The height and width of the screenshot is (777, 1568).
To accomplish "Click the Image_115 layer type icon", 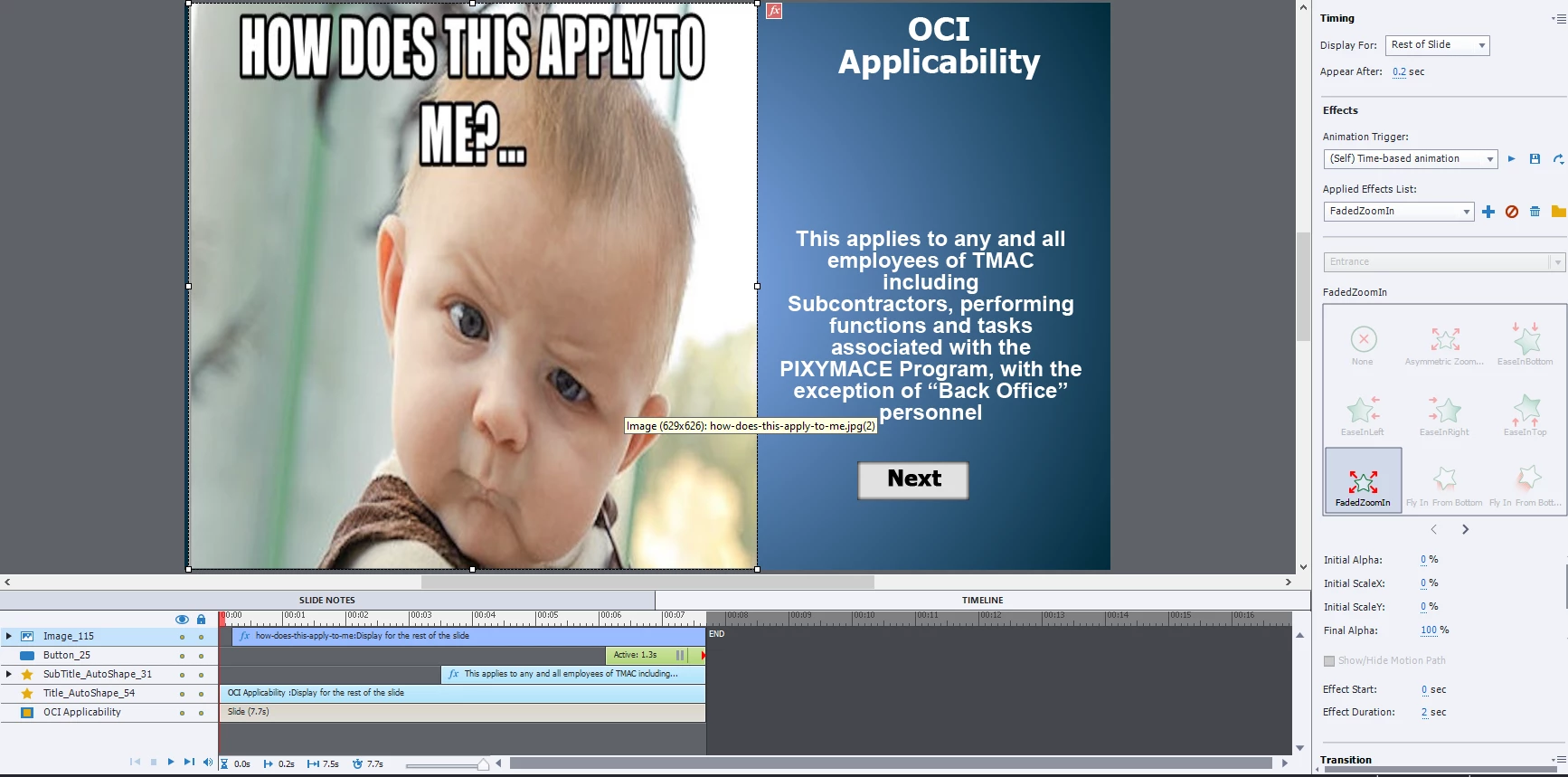I will (27, 637).
